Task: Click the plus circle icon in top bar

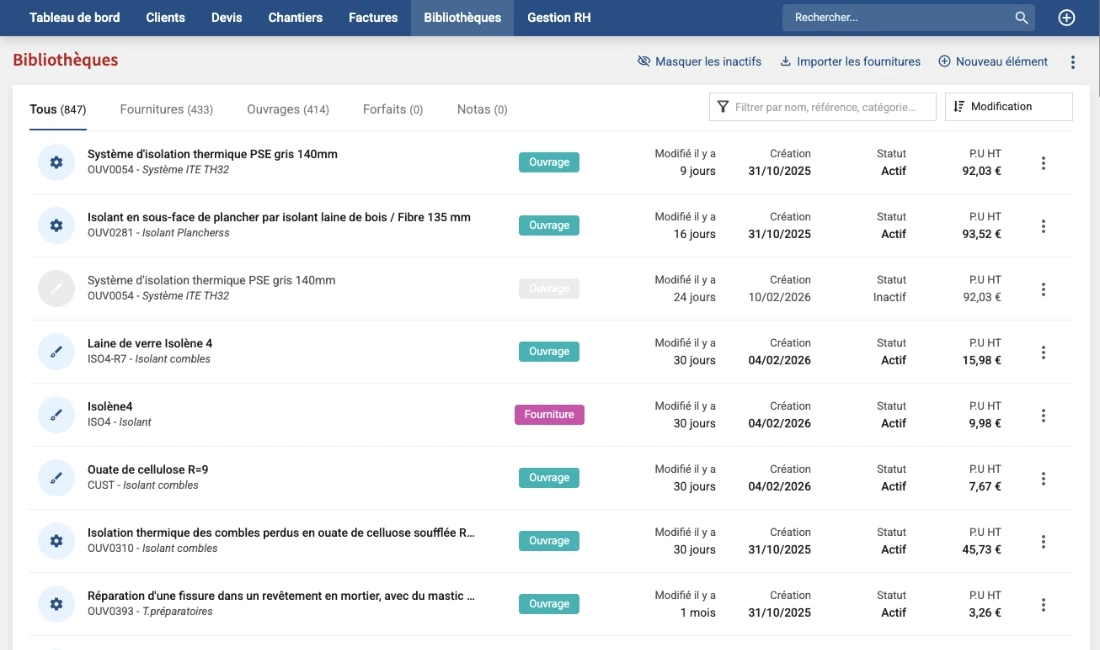Action: point(1067,18)
